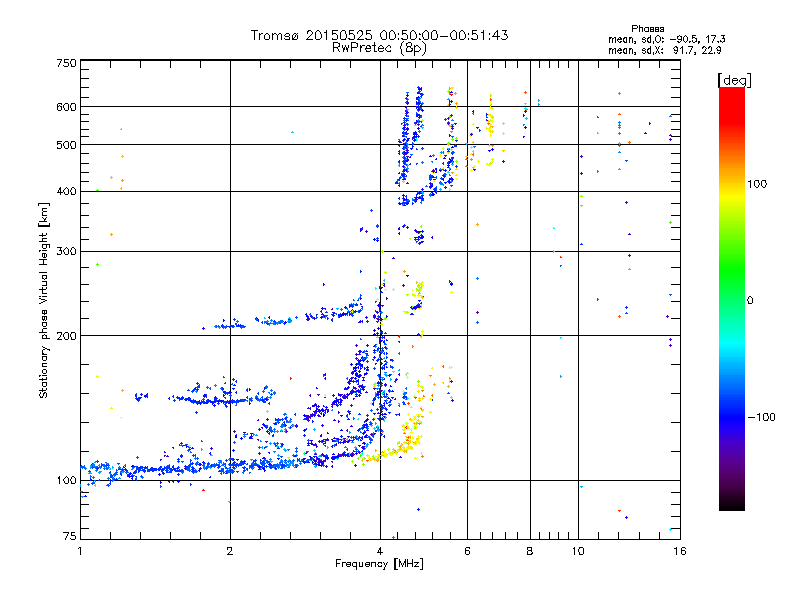Click the colorbar tick label '-100'
Screen dimensions: 800x600
click(761, 417)
